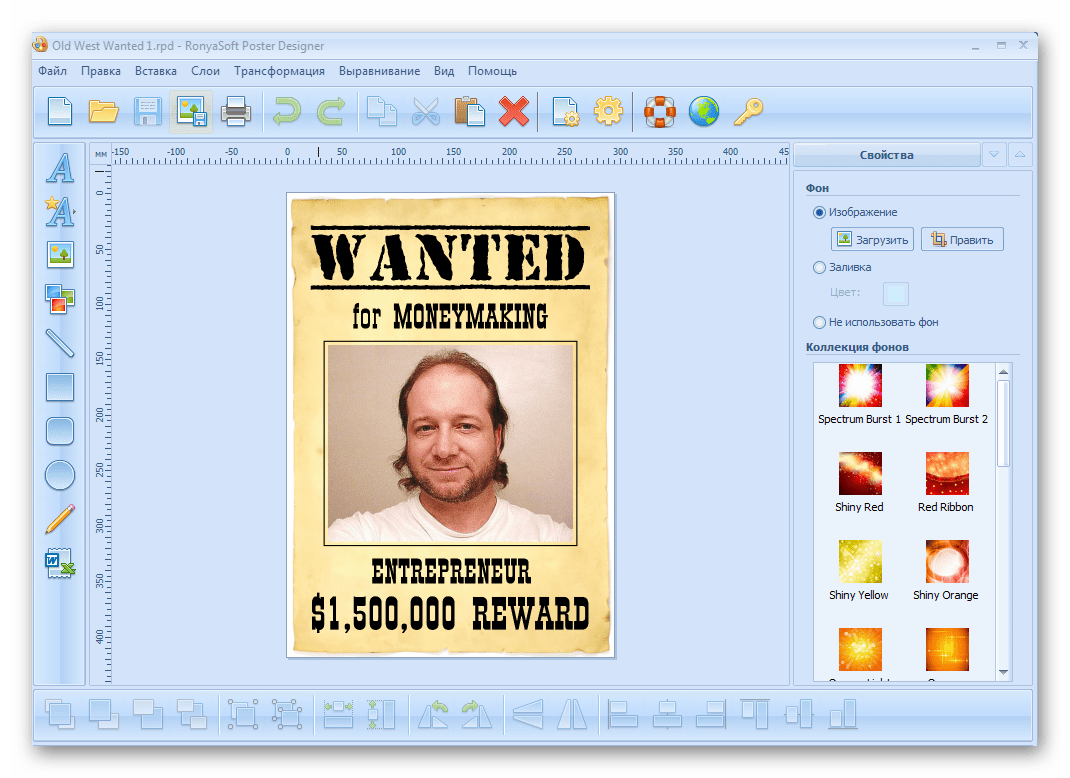Click the Править button
This screenshot has width=1070, height=778.
pos(961,240)
